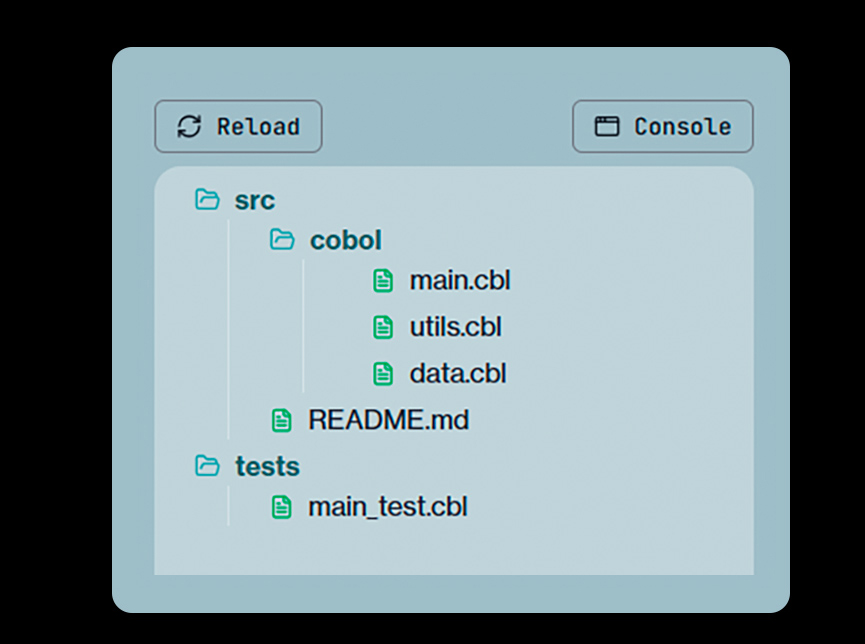Viewport: 865px width, 644px height.
Task: Click the file icon beside data.cbl
Action: coord(383,373)
